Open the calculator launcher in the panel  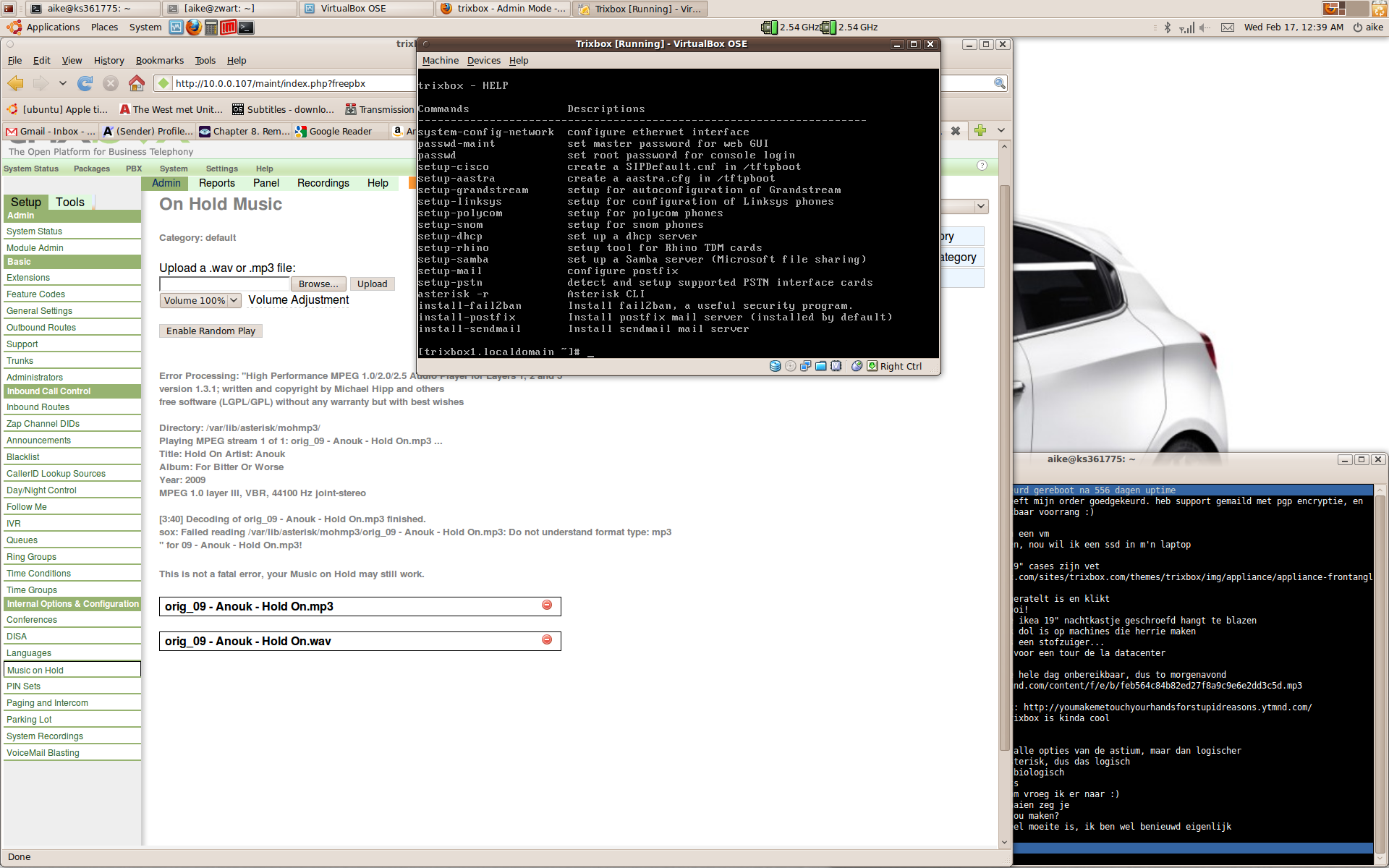pos(211,27)
